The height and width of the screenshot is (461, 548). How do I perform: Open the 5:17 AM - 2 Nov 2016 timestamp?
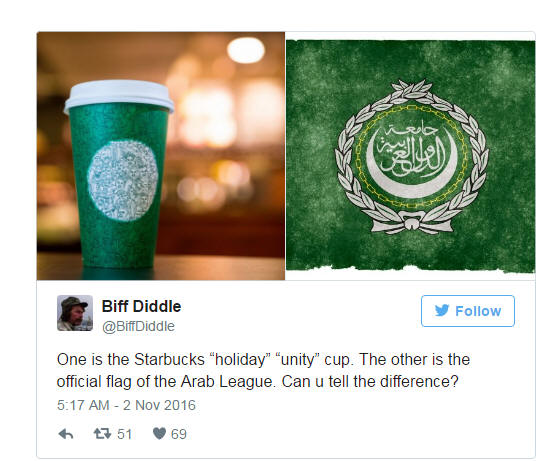click(126, 405)
